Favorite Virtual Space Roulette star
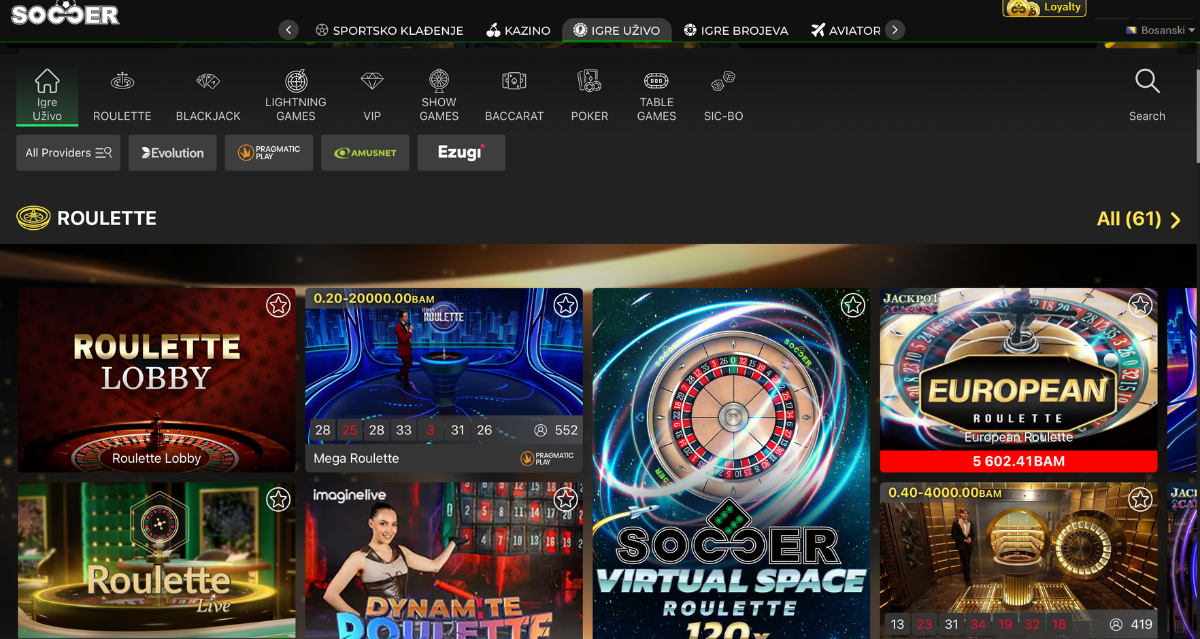This screenshot has height=639, width=1200. [853, 305]
